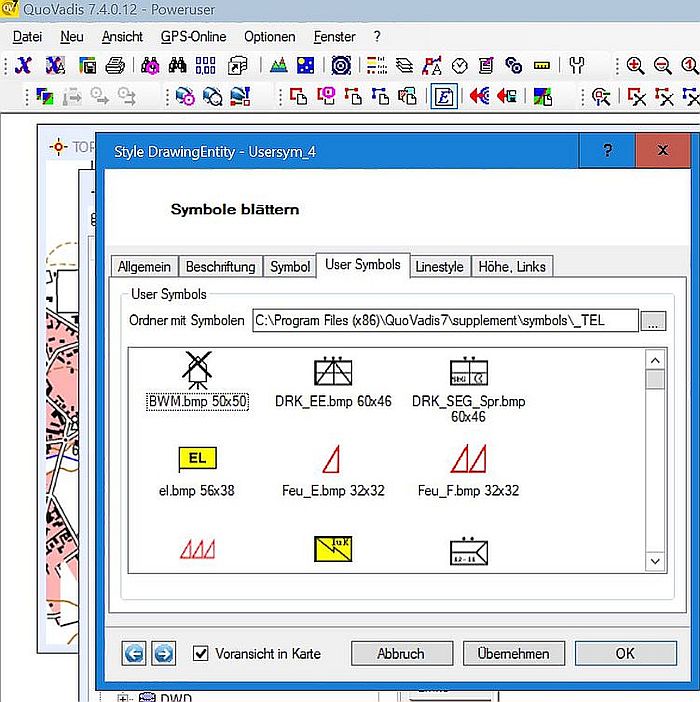Switch to the Linestyle tab
Image resolution: width=700 pixels, height=702 pixels.
coord(440,267)
